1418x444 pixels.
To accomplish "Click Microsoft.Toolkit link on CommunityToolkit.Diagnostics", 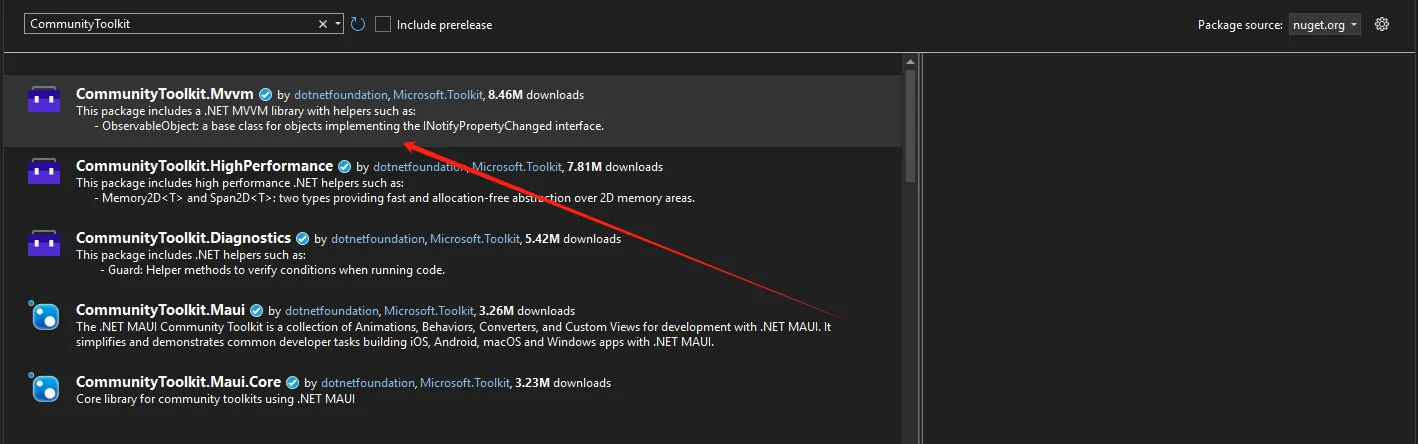I will click(474, 239).
